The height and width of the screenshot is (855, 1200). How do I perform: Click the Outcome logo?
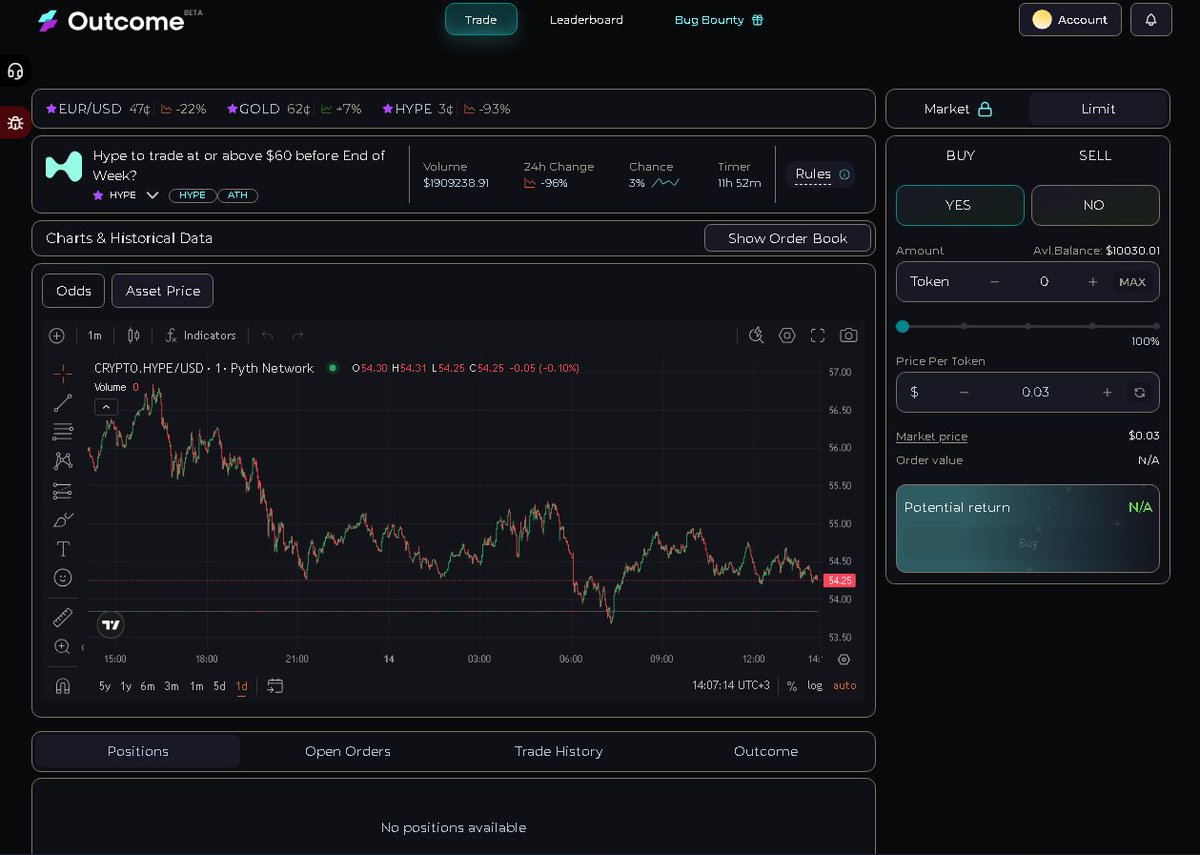pos(119,20)
